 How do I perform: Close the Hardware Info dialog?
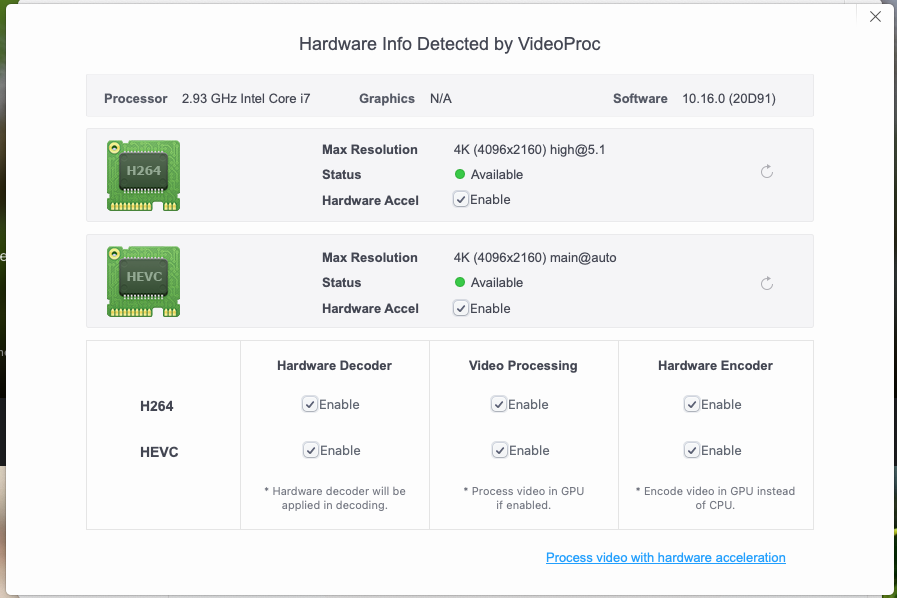click(875, 17)
